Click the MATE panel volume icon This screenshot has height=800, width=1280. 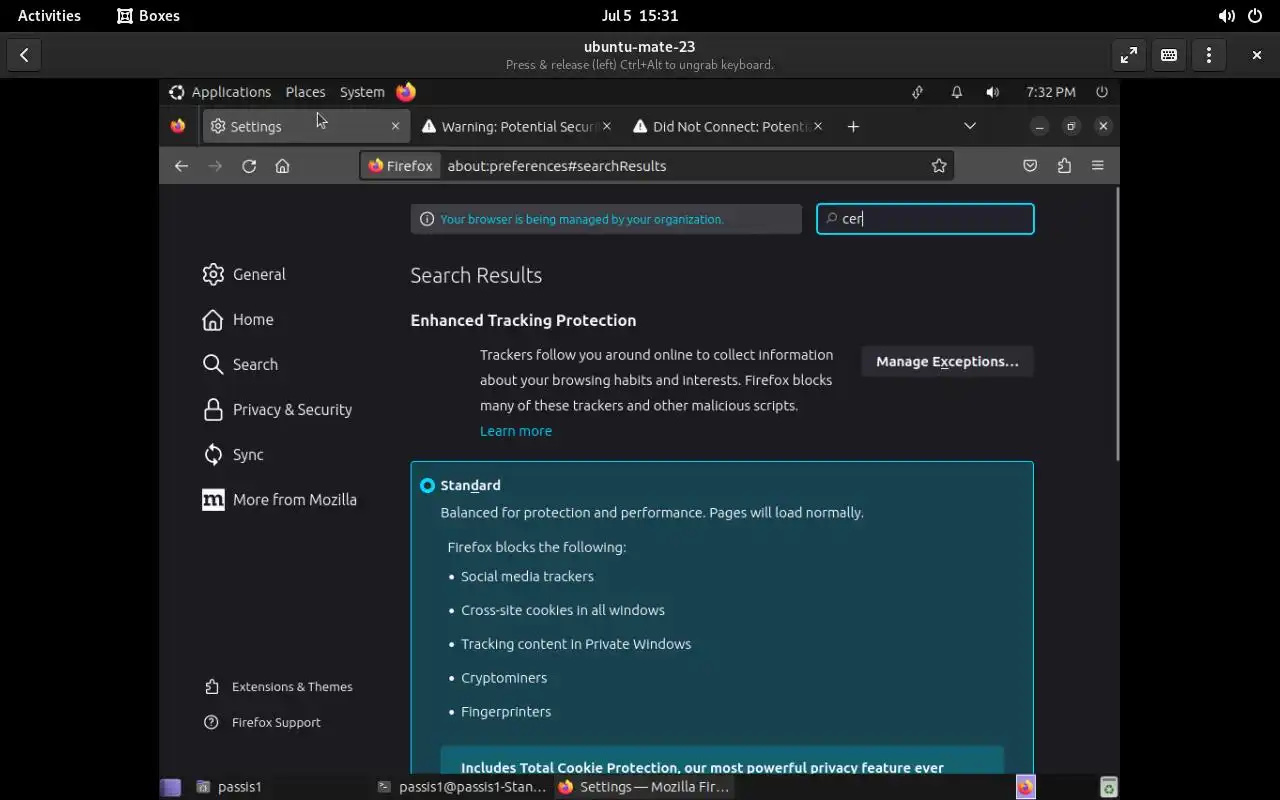coord(992,92)
